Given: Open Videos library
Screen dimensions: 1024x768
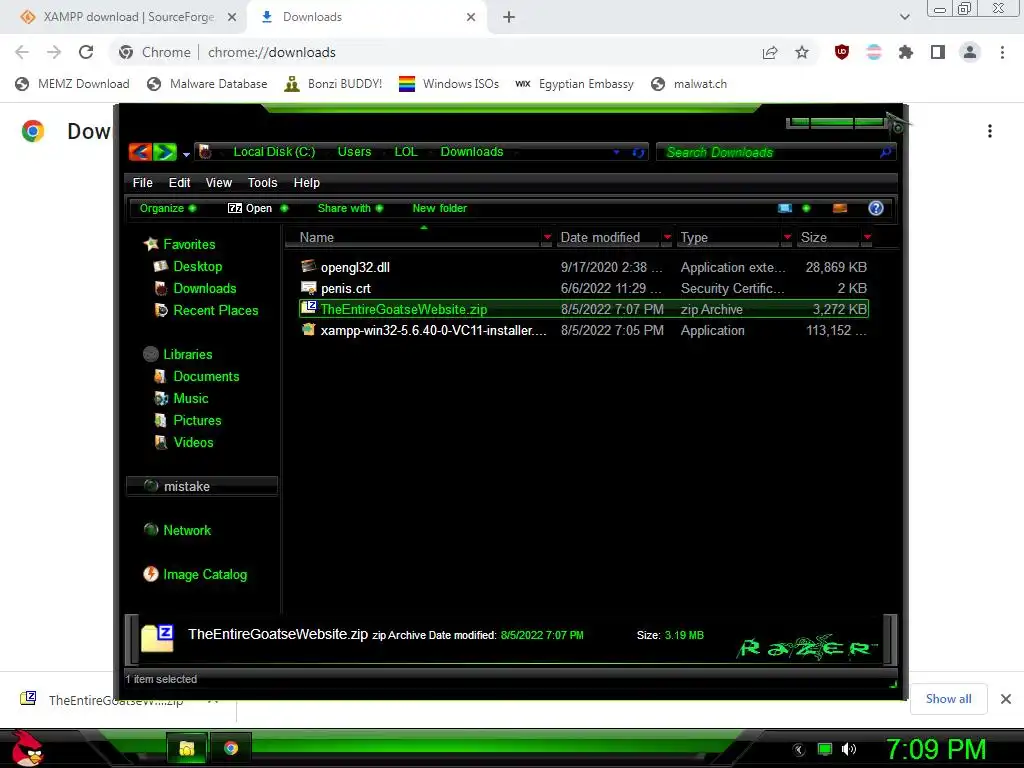Looking at the screenshot, I should click(x=193, y=443).
